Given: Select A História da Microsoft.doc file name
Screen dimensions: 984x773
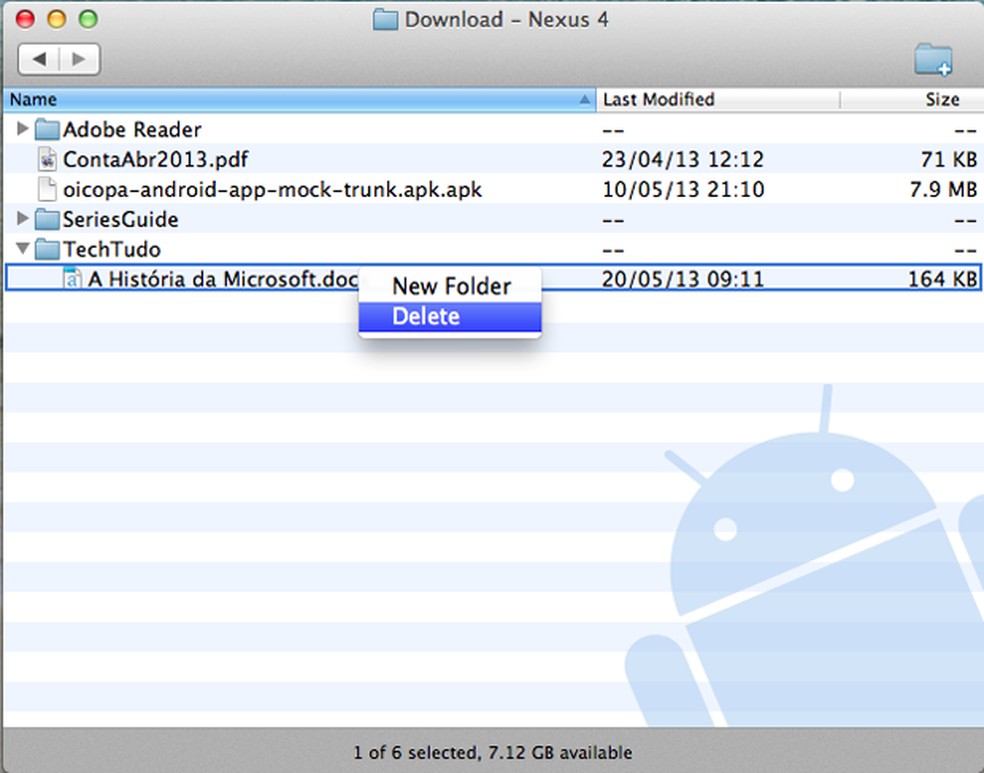Looking at the screenshot, I should pyautogui.click(x=223, y=279).
